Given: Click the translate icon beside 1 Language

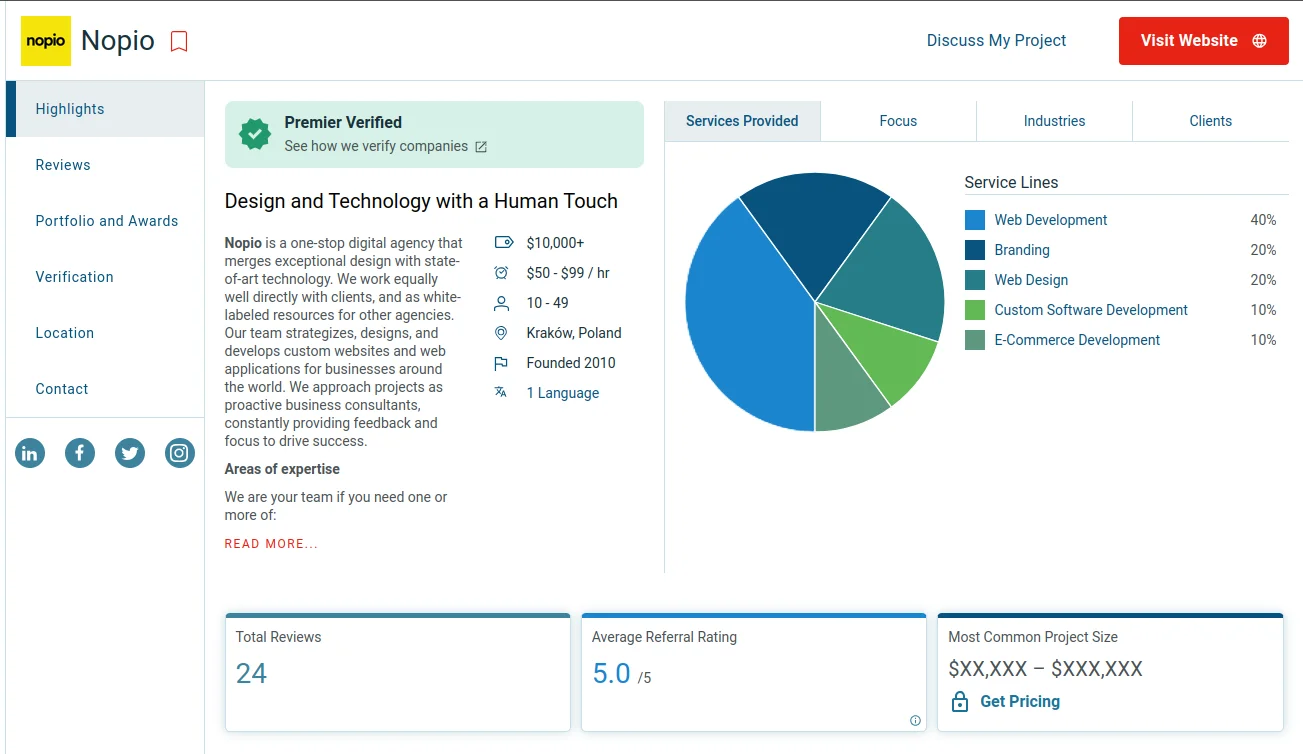Looking at the screenshot, I should (501, 392).
